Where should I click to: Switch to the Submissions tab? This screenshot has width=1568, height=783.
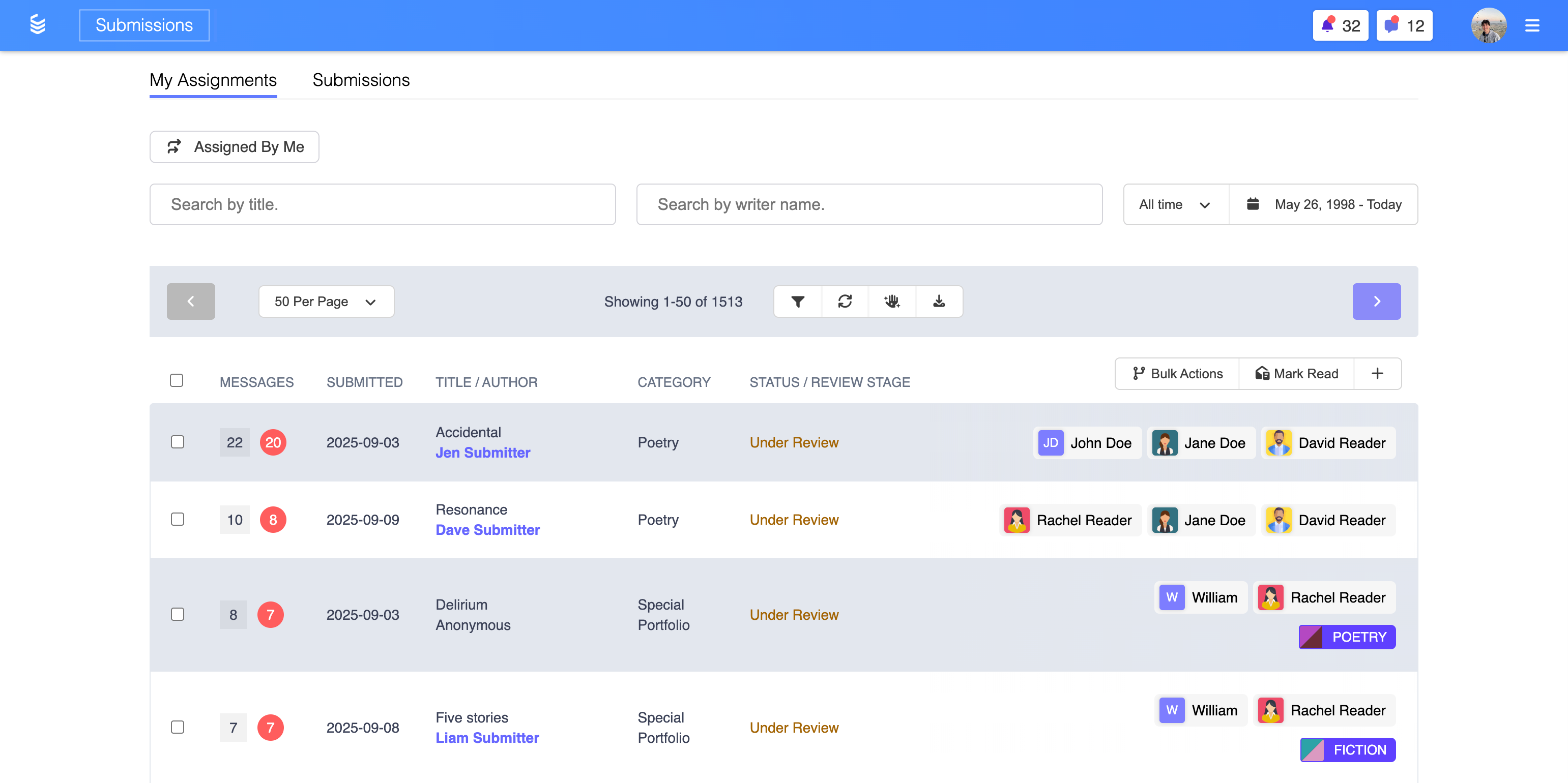click(361, 80)
